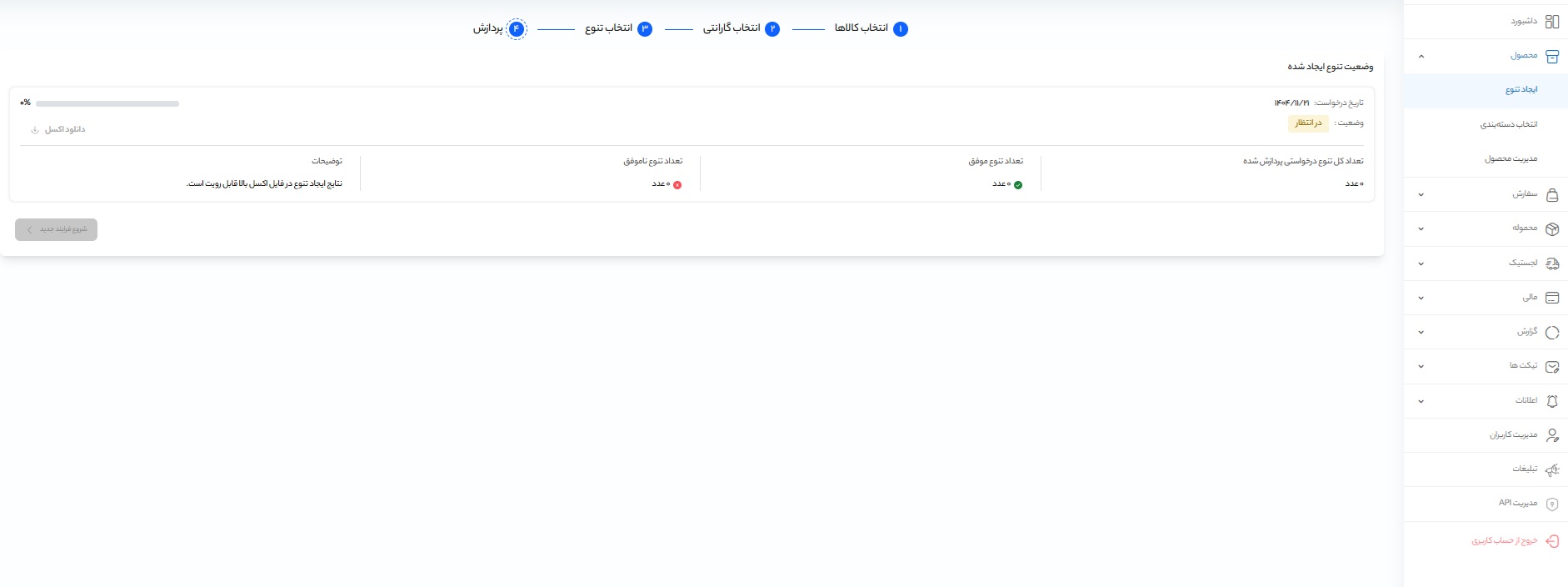Expand the گزارش menu chevron

(x=1421, y=333)
